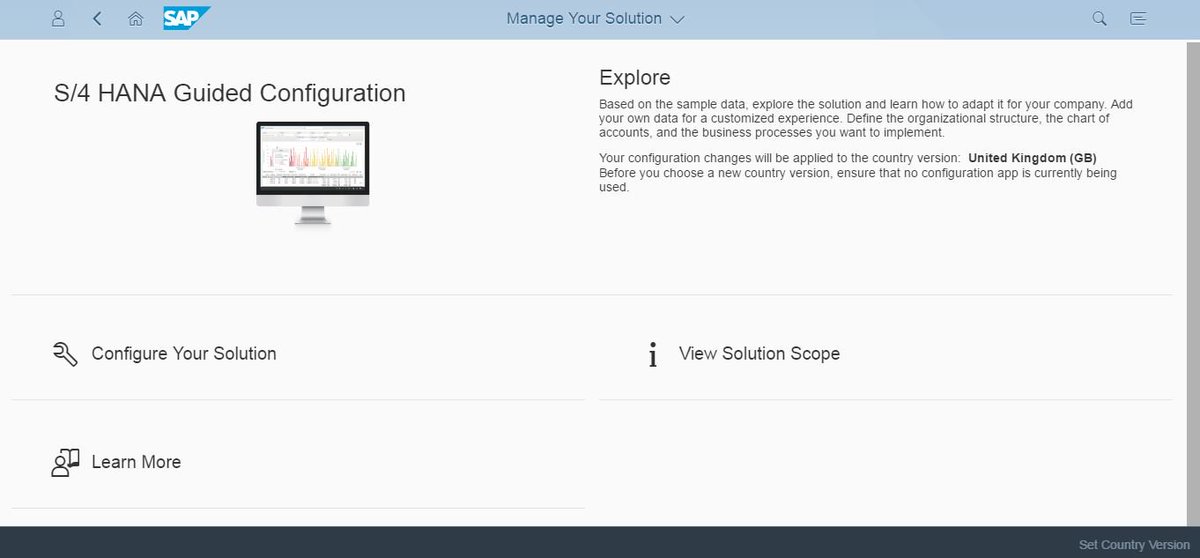Open the Learn More link
The width and height of the screenshot is (1200, 558).
136,462
